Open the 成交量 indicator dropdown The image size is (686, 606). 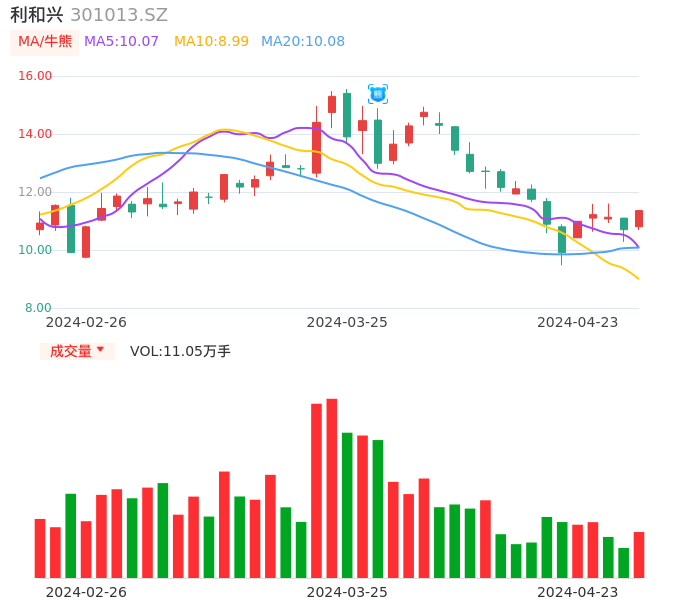(77, 351)
